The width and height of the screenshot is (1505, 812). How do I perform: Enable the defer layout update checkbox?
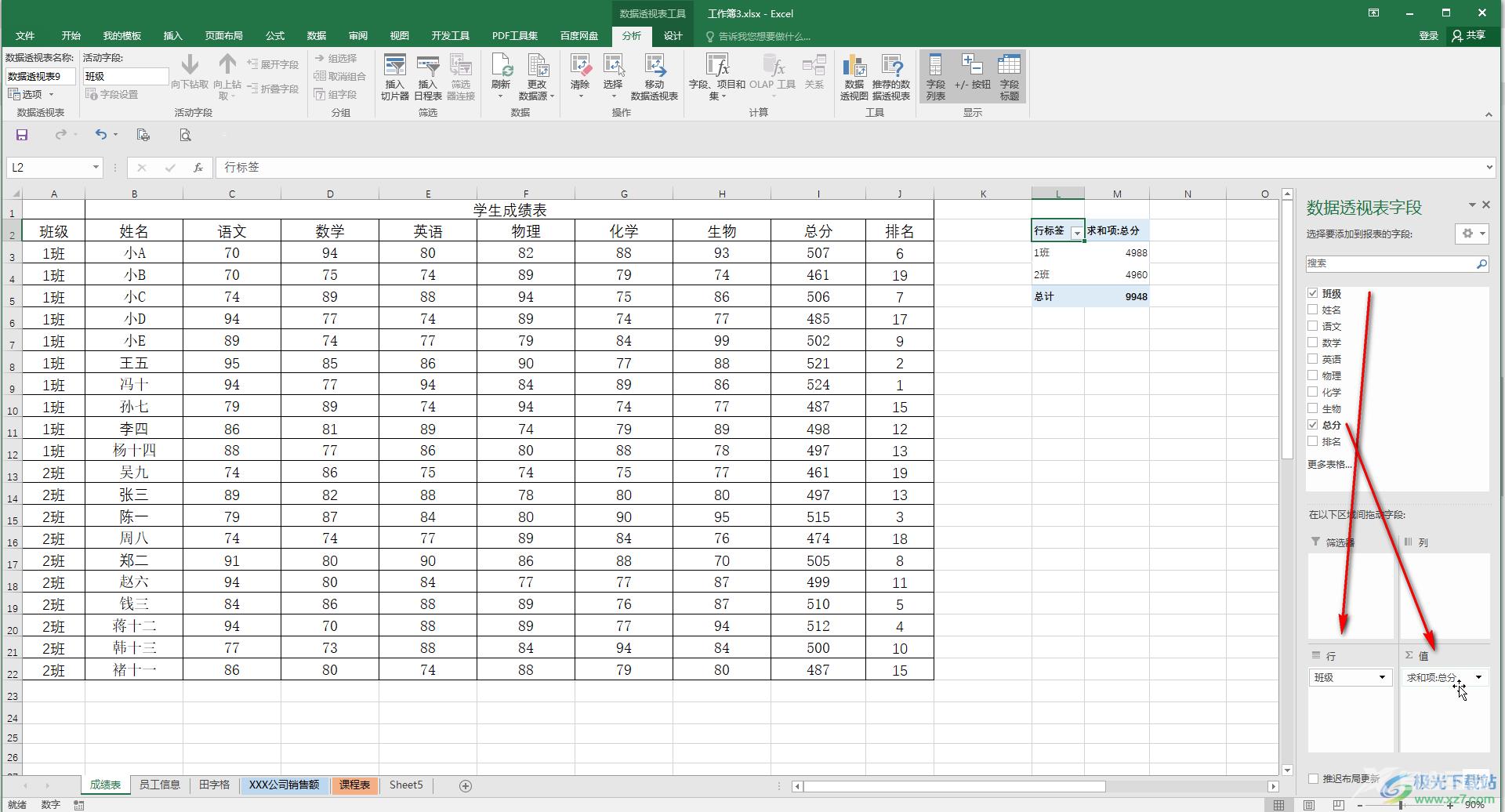coord(1313,778)
